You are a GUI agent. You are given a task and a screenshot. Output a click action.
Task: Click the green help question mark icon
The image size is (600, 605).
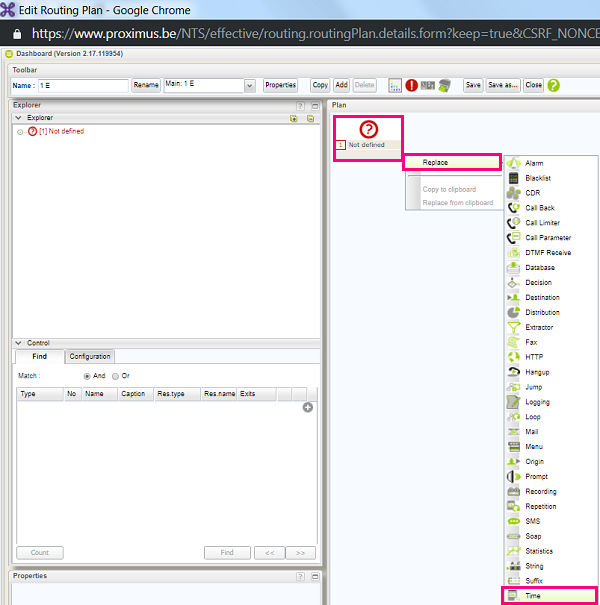(x=554, y=86)
